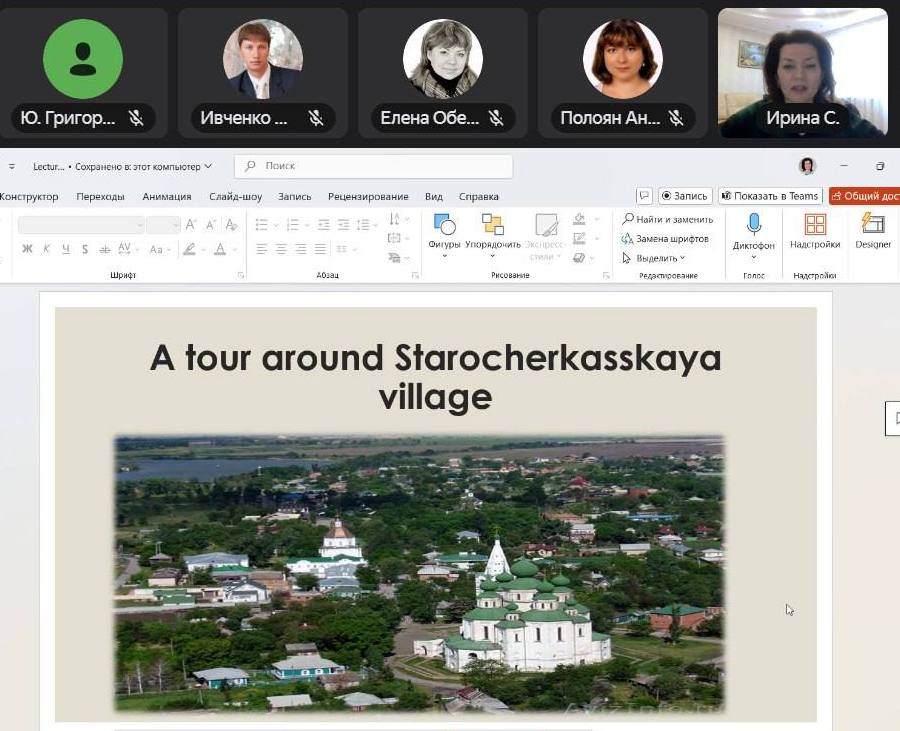This screenshot has width=900, height=731.
Task: Justify paragraph text
Action: [x=320, y=249]
